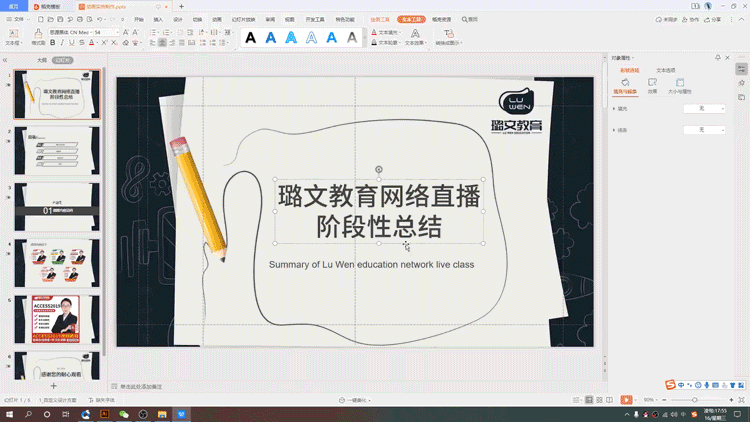Open the font size dropdown
The height and width of the screenshot is (422, 750).
117,32
